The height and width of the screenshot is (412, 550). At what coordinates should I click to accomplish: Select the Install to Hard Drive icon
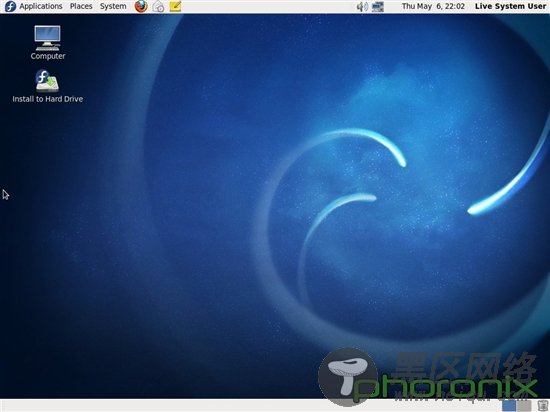[x=48, y=86]
